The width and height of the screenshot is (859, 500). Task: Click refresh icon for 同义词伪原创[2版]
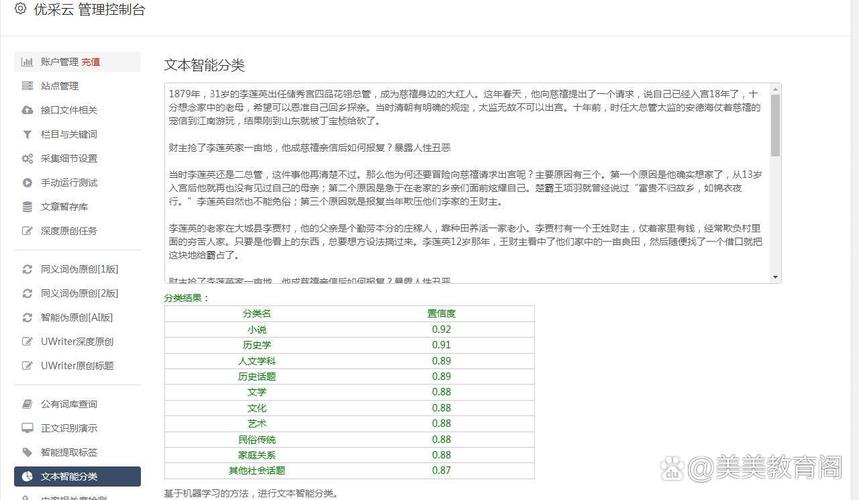point(27,293)
